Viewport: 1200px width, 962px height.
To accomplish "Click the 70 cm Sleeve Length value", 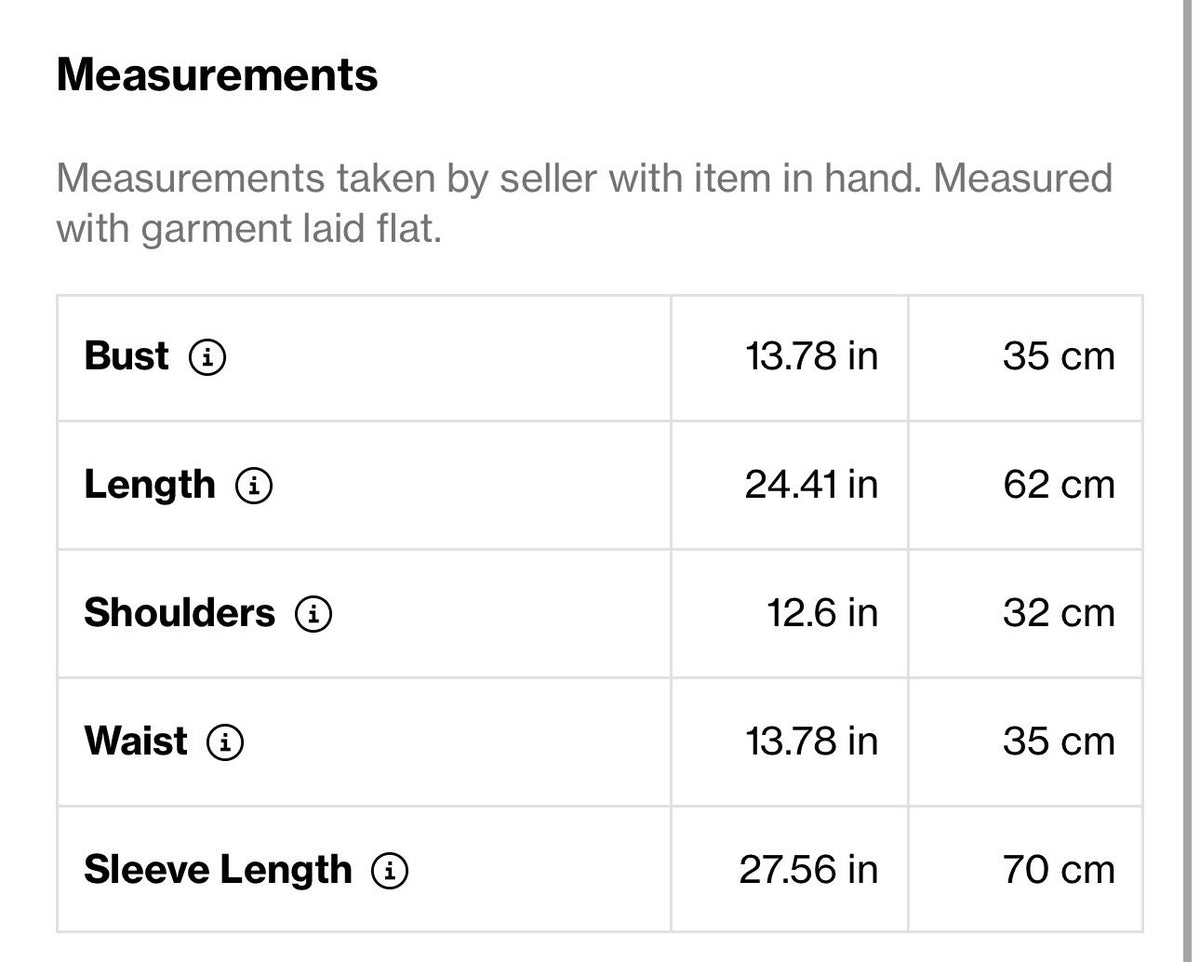I will pyautogui.click(x=1059, y=870).
